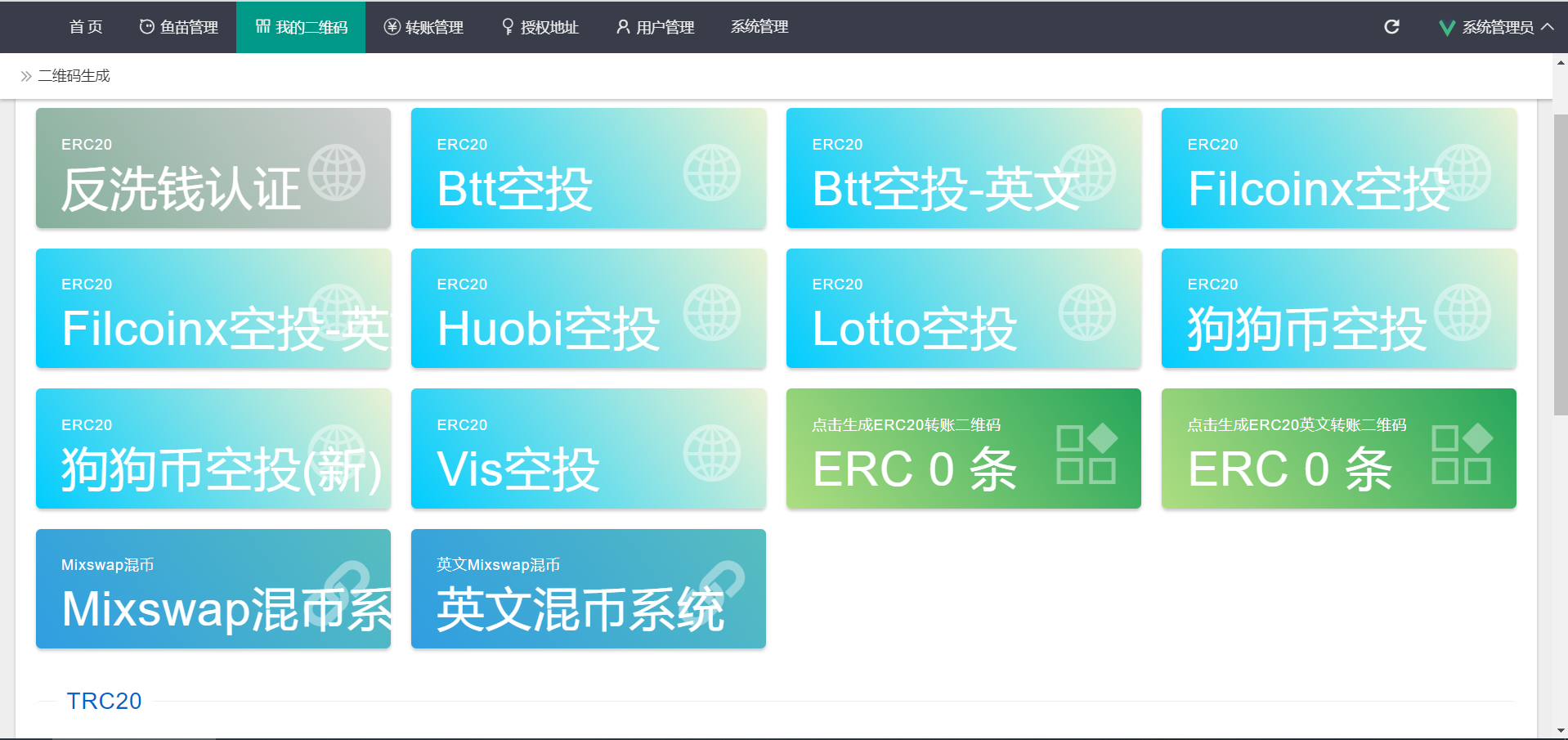1568x740 pixels.
Task: Click the globe icon on Vis空投 card
Action: [x=712, y=453]
